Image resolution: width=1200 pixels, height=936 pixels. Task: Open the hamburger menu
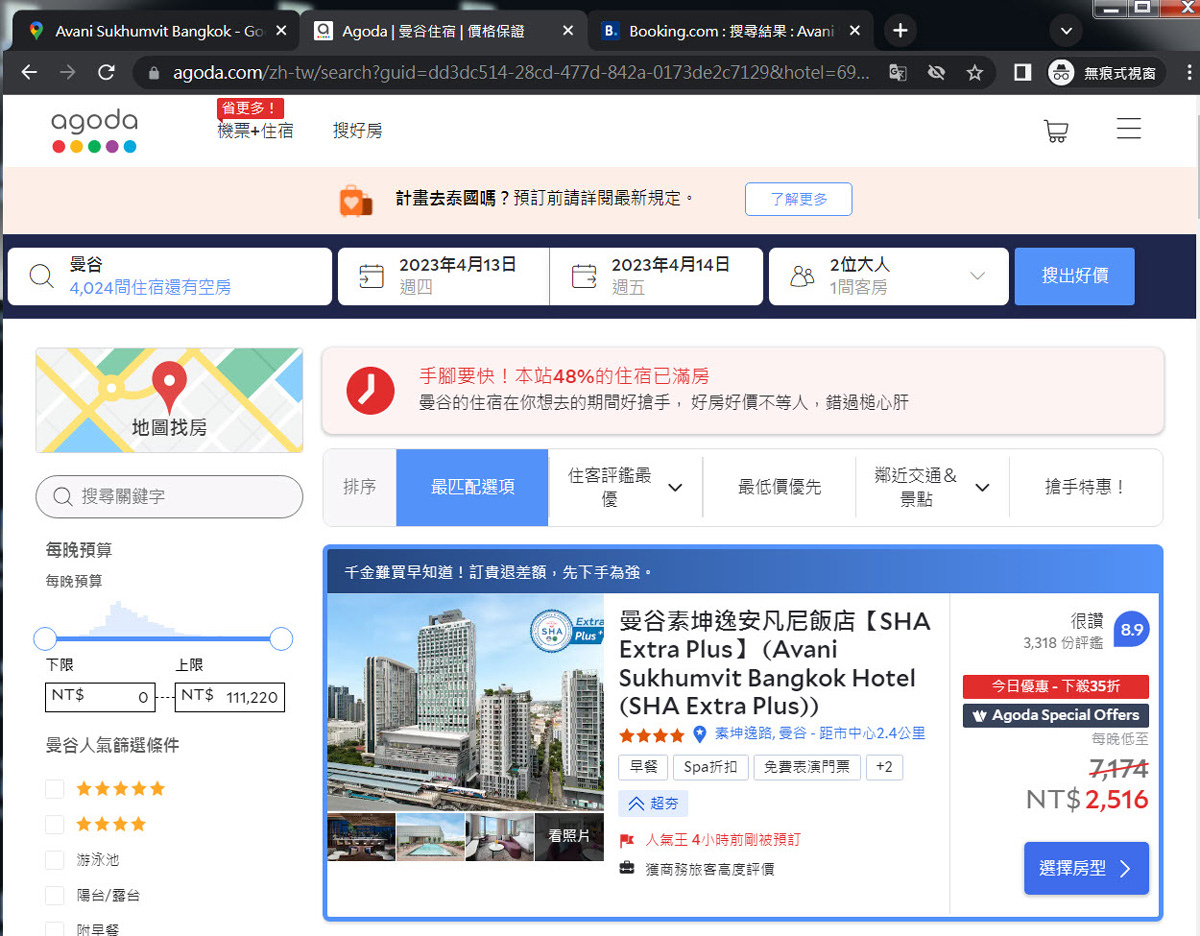pos(1129,129)
